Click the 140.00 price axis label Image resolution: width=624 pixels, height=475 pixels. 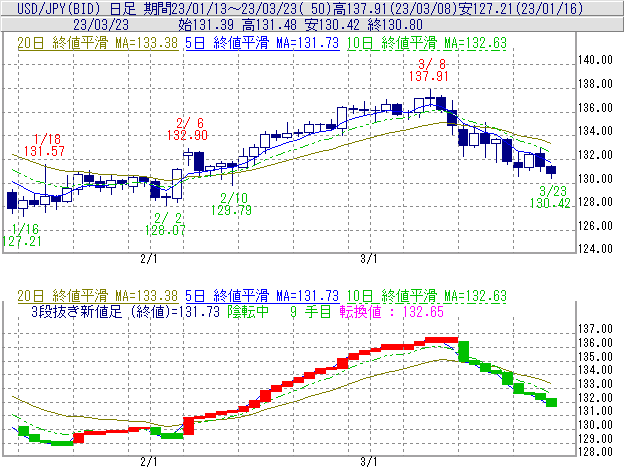click(595, 60)
